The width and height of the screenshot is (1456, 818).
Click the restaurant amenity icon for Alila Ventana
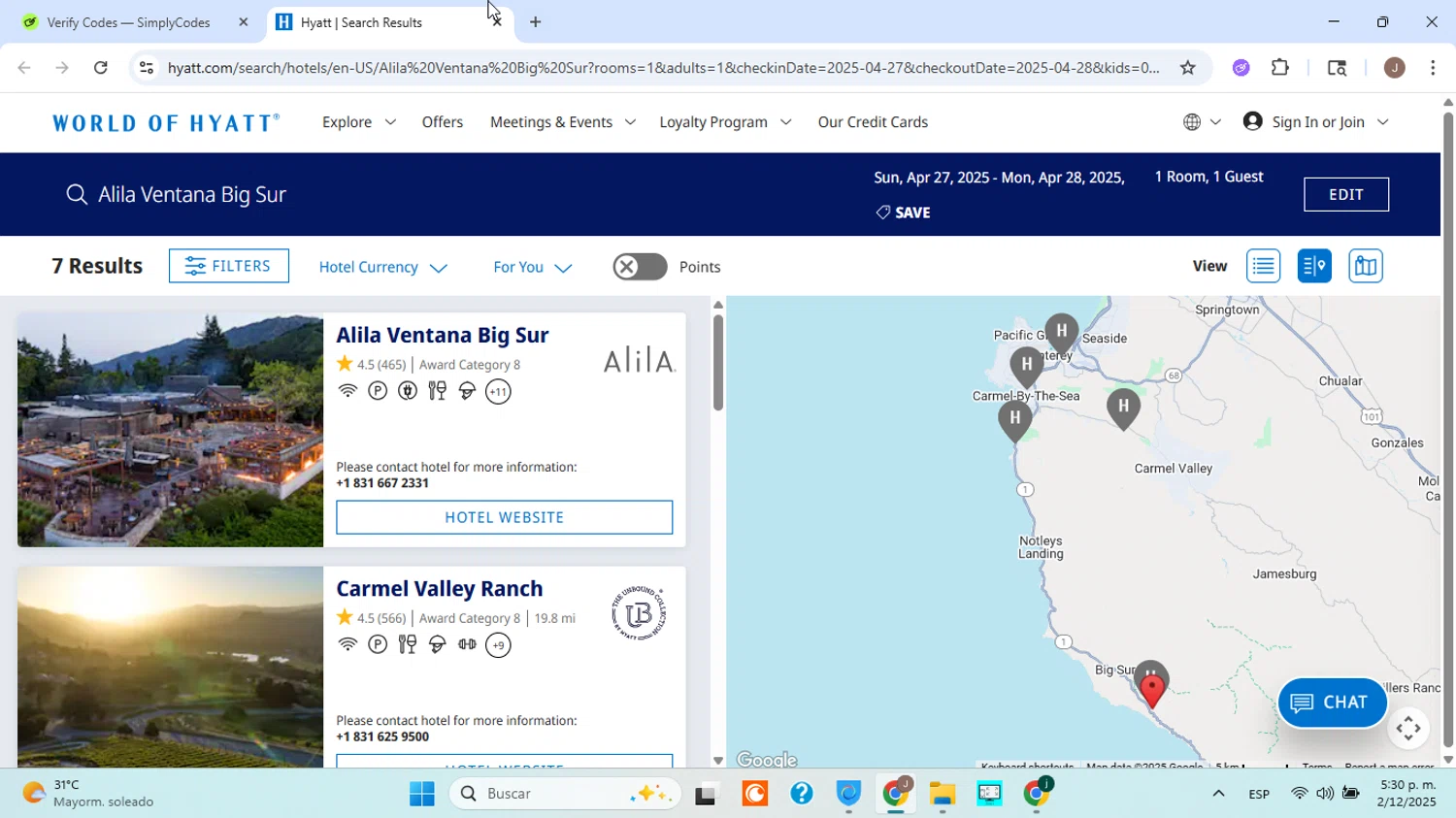(x=438, y=391)
